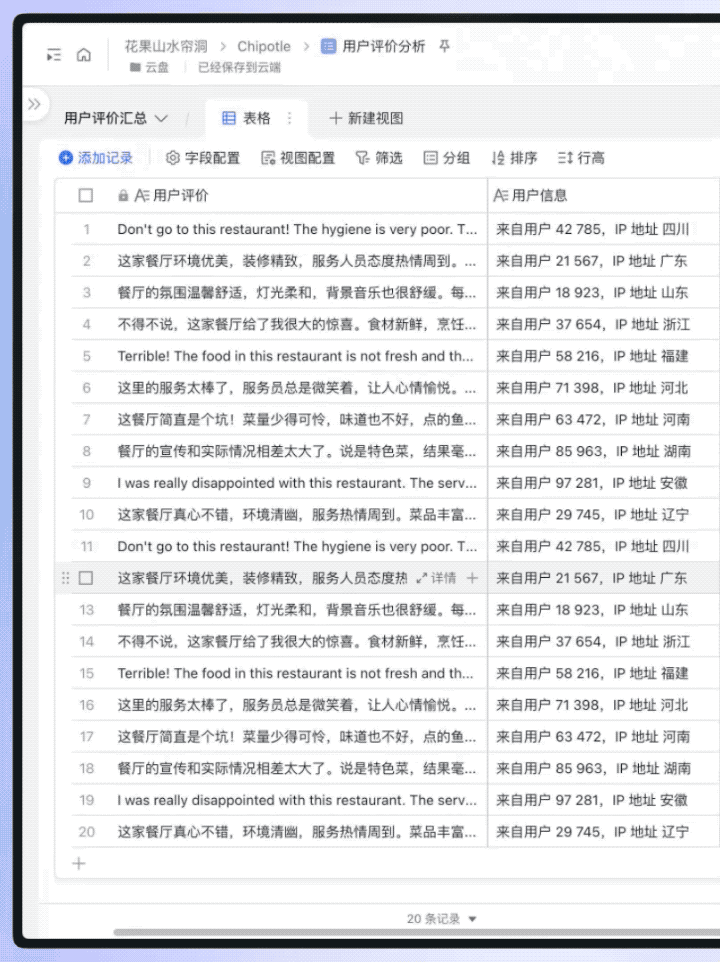
Task: Expand the collapsed left panel arrows
Action: click(x=34, y=104)
